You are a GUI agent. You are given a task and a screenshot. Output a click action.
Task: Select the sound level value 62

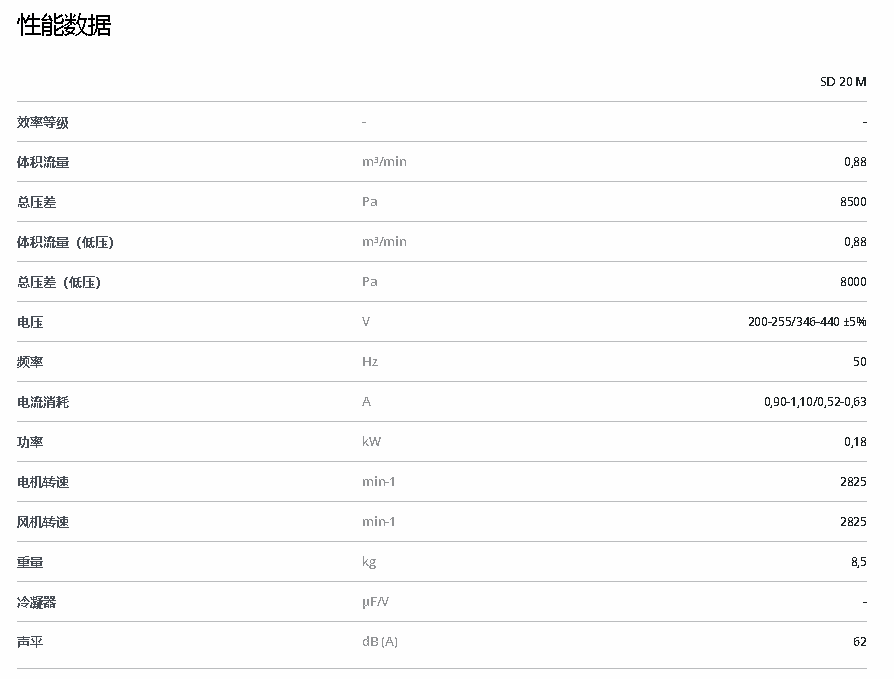860,642
